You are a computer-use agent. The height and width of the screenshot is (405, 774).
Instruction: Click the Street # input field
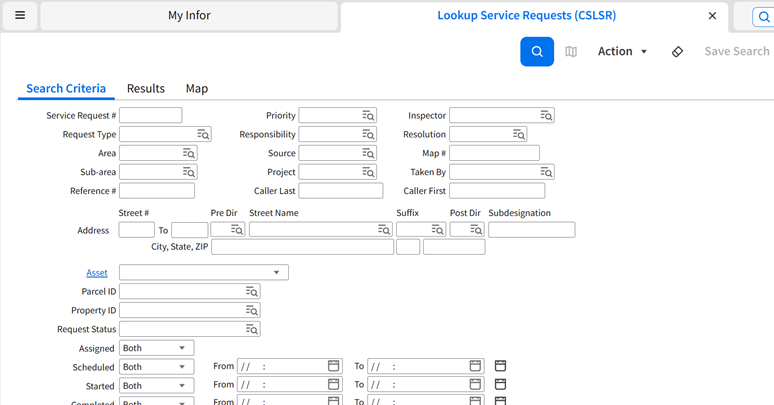click(x=137, y=230)
